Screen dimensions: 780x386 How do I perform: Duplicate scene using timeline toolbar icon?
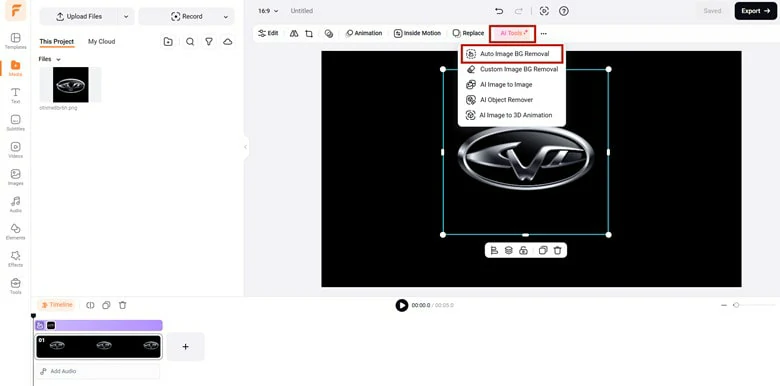coord(106,305)
